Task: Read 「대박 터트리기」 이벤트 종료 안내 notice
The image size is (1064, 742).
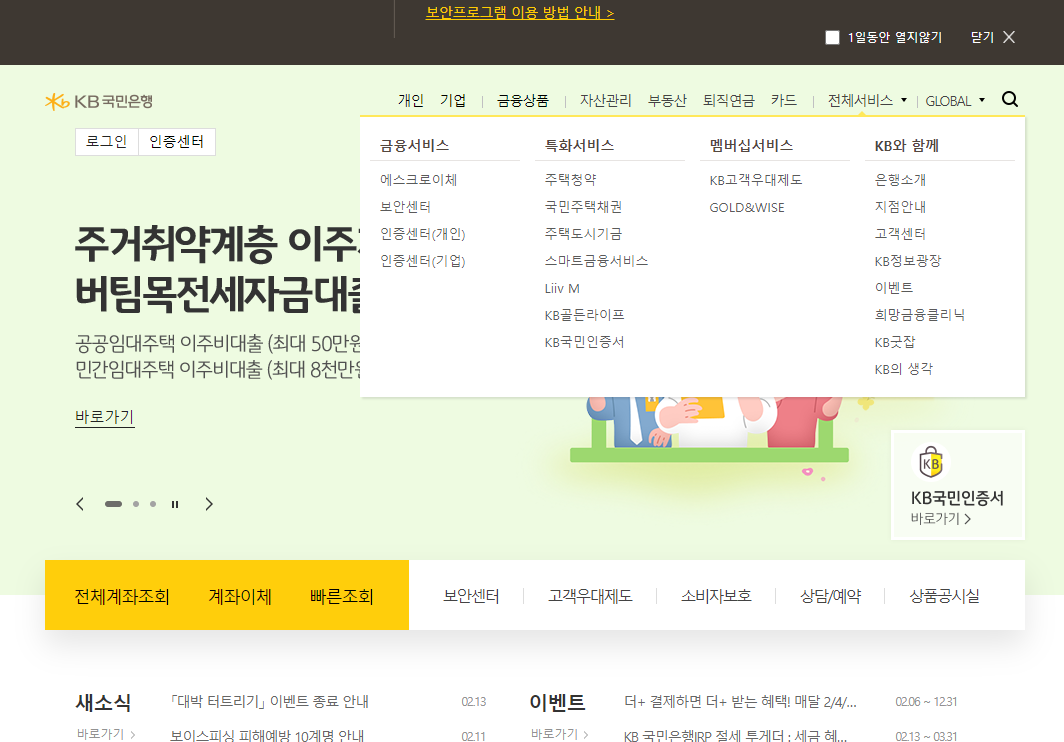Action: 269,701
